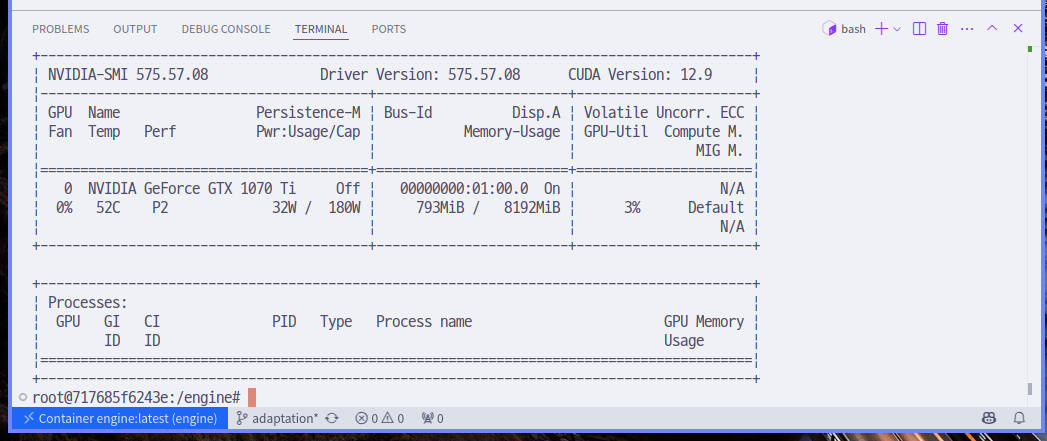This screenshot has height=441, width=1047.
Task: Click the Copilot status bar icon
Action: coord(988,418)
